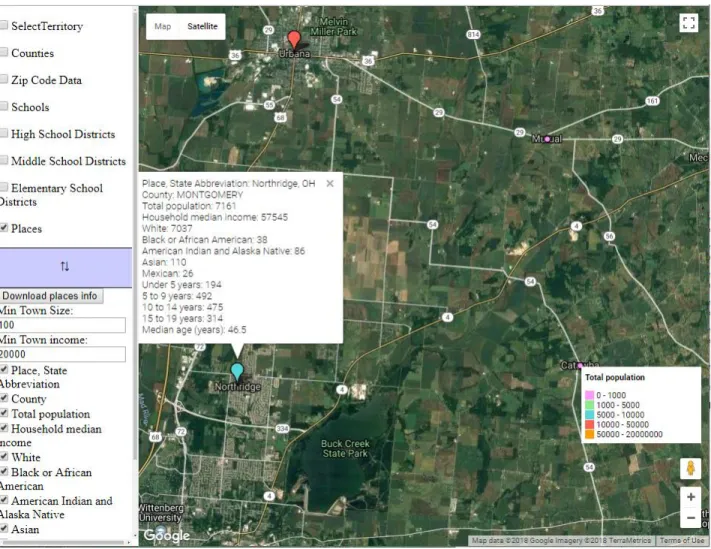Toggle Middle School Districts checkbox
This screenshot has height=549, width=711.
pyautogui.click(x=4, y=160)
